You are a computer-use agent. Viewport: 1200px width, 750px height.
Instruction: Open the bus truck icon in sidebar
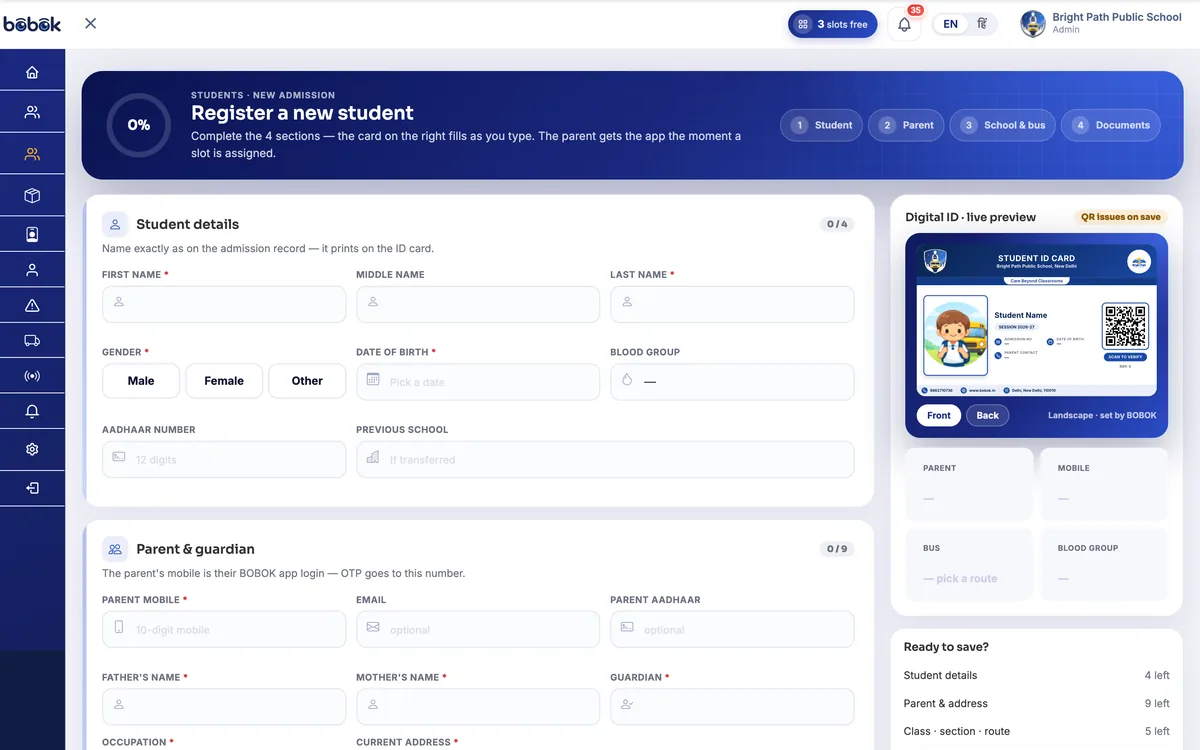(32, 341)
